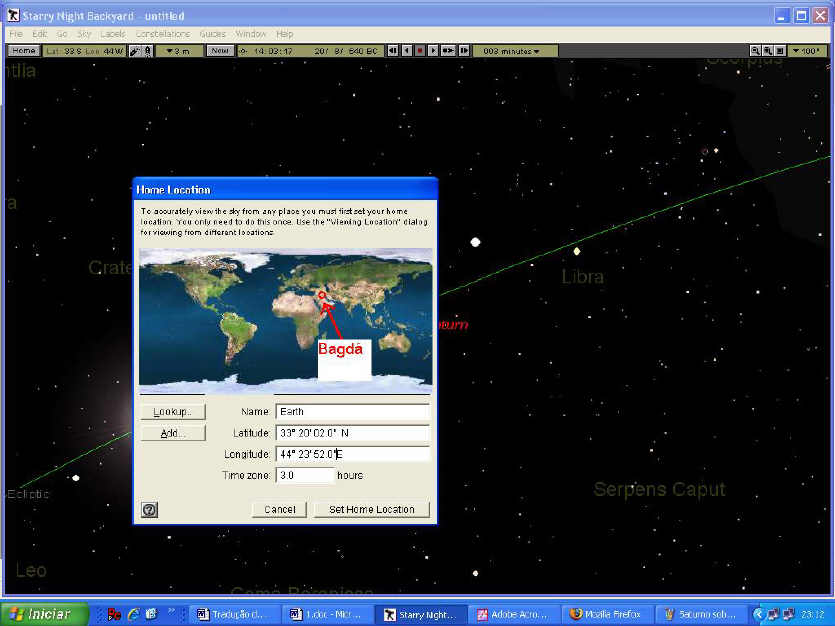Click the third quick launch icon after Internet Explorer
Screen dimensions: 835x626
tap(152, 614)
